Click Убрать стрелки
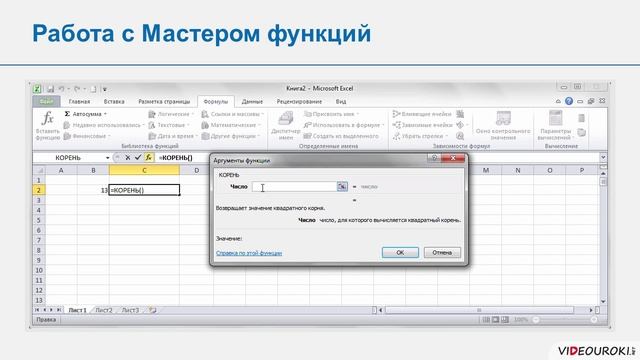Viewport: 640px width, 360px height. click(x=420, y=136)
